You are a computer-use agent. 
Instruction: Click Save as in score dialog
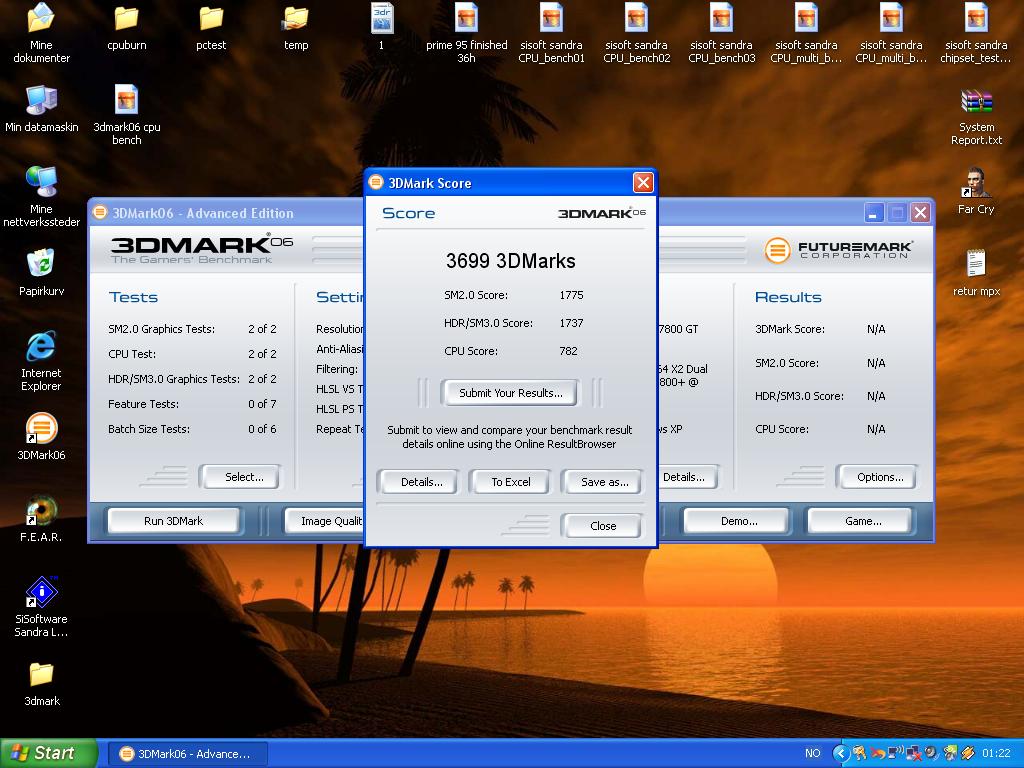pyautogui.click(x=604, y=482)
